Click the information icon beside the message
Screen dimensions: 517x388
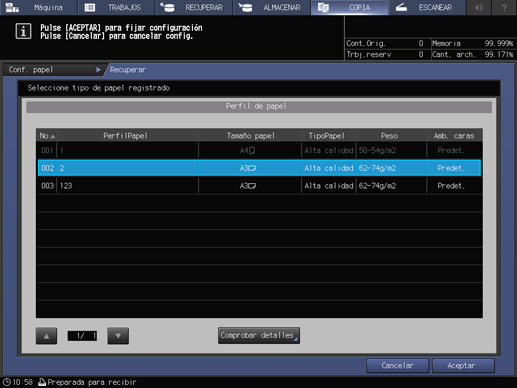pyautogui.click(x=23, y=31)
